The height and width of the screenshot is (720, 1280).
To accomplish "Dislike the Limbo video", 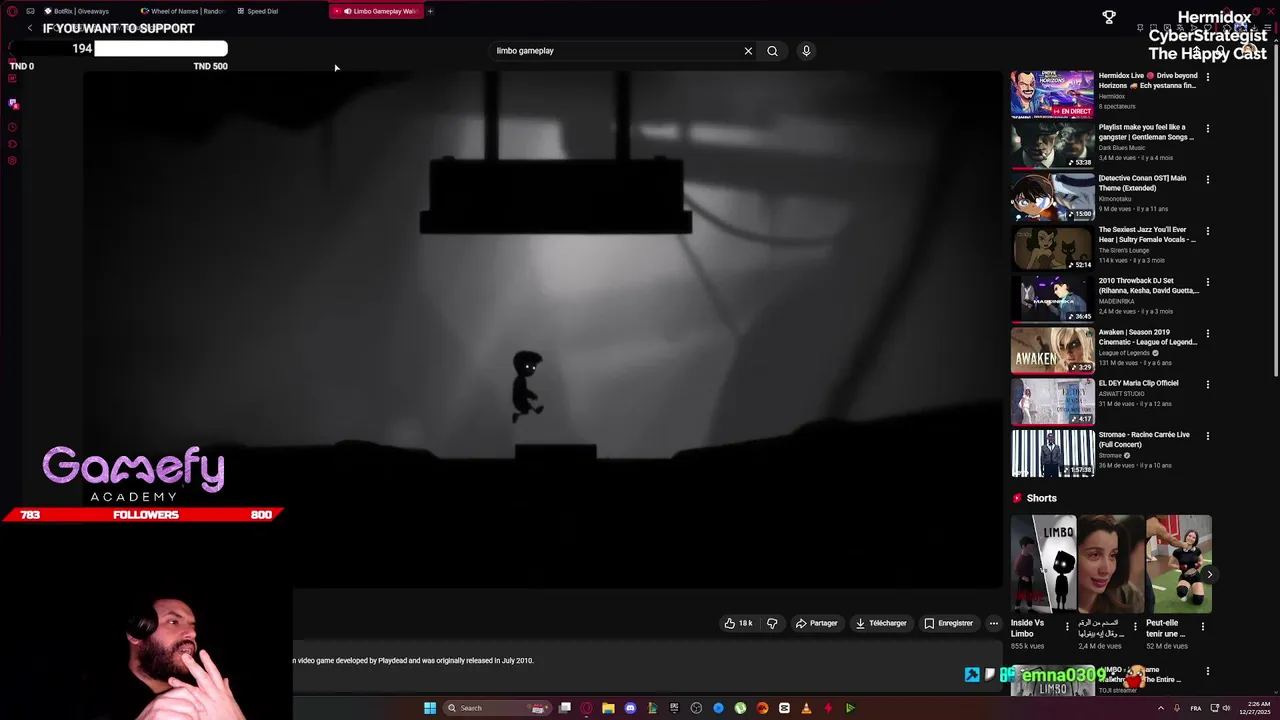I will pos(772,623).
